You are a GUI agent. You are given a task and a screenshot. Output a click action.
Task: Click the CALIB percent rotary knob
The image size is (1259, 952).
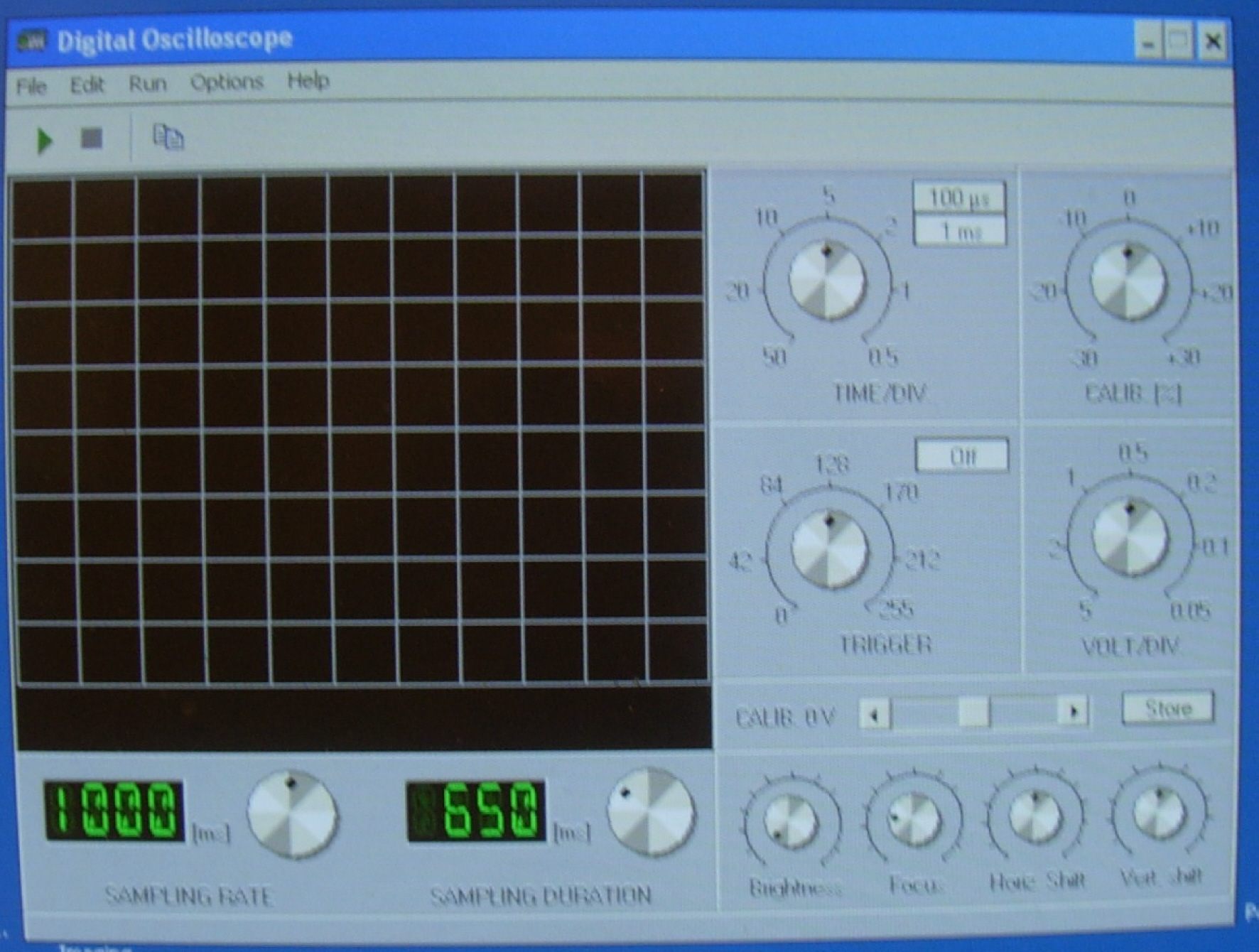point(1128,281)
